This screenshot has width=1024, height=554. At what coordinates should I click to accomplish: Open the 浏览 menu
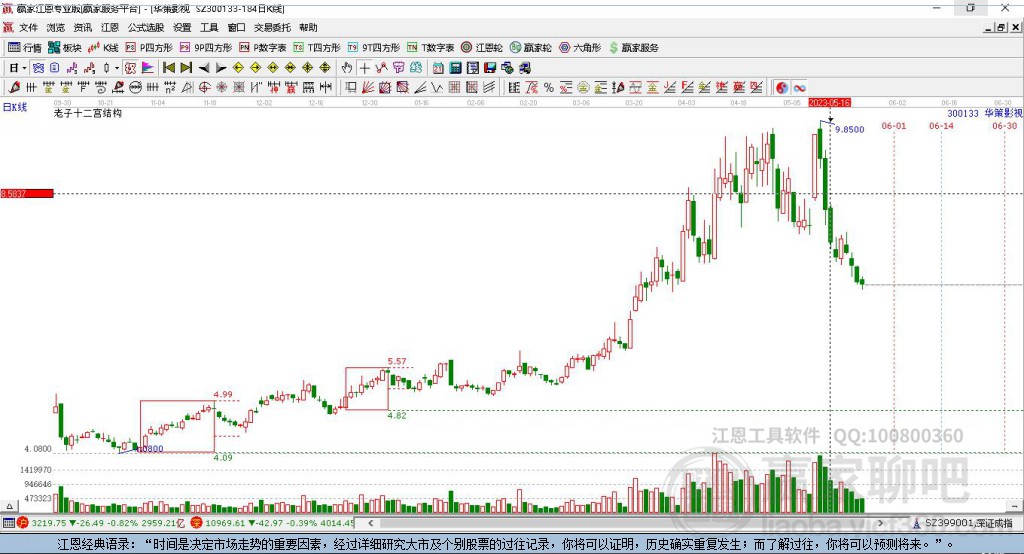[x=56, y=27]
